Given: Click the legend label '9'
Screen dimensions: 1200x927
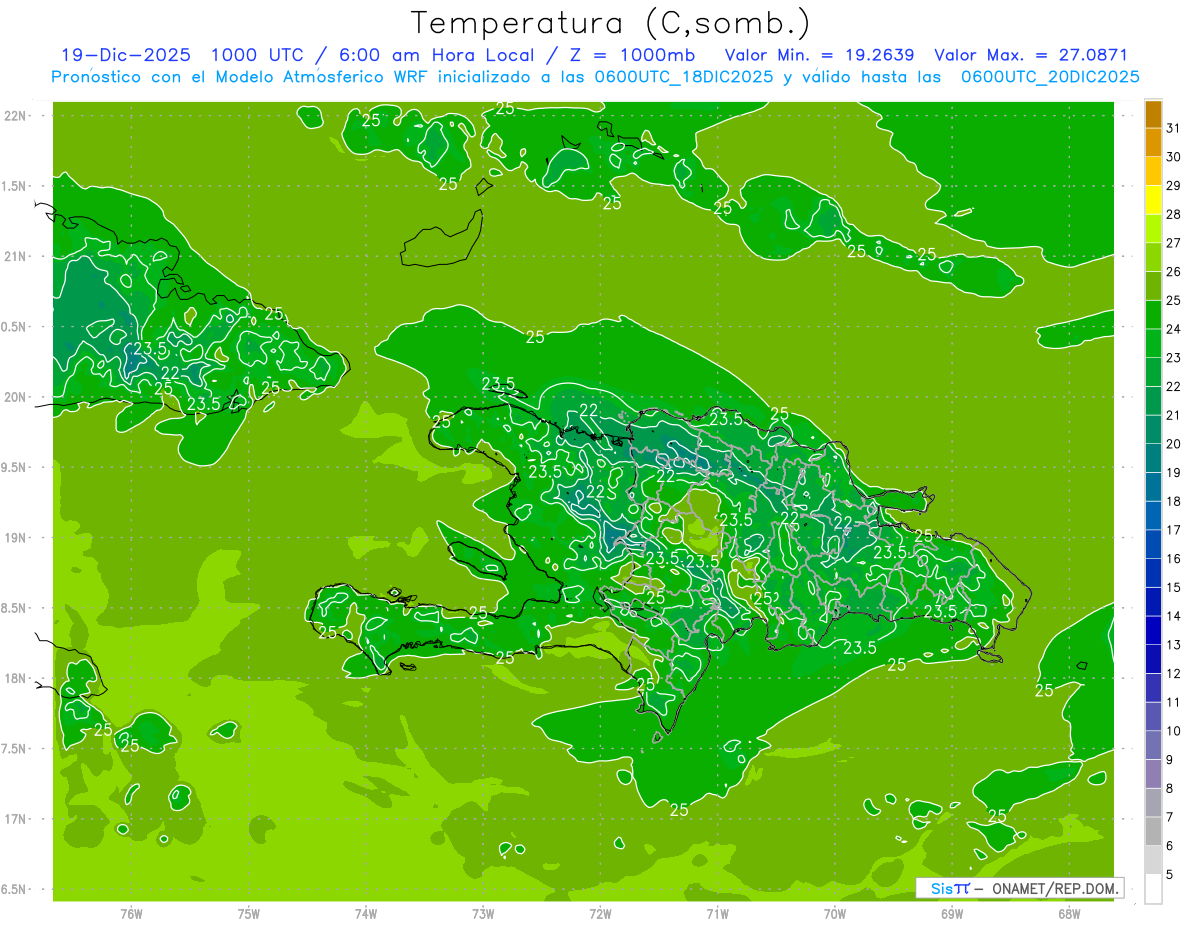Looking at the screenshot, I should (x=1170, y=760).
